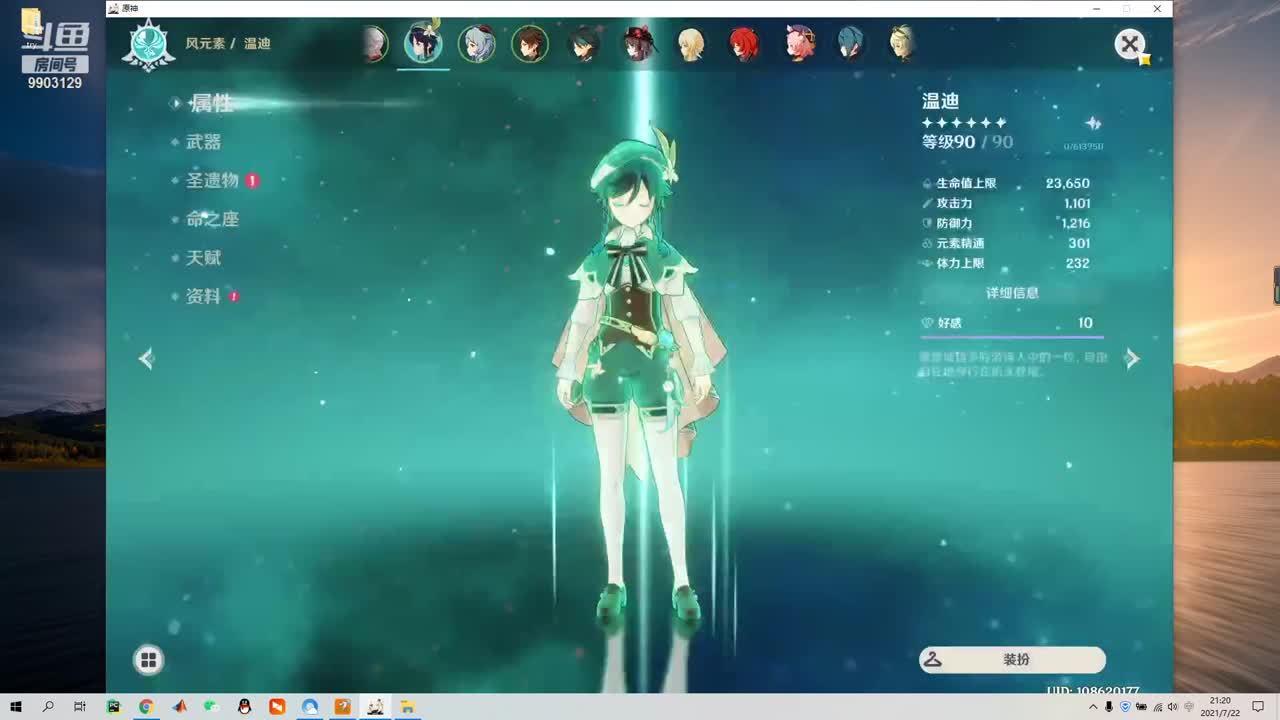
Task: Select Venti's portrait in the character bar
Action: (423, 44)
